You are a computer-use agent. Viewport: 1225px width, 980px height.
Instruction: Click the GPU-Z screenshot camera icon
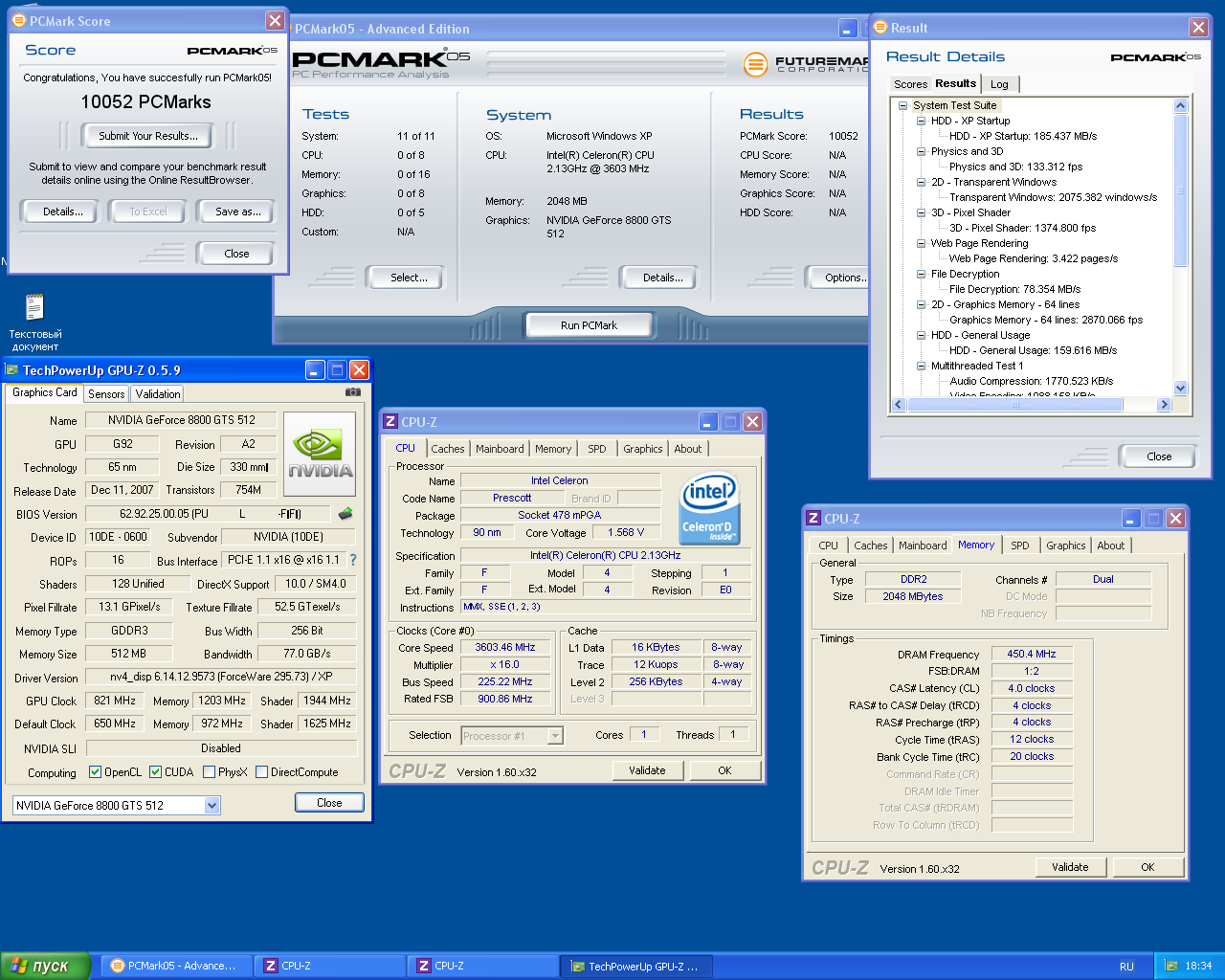click(353, 392)
